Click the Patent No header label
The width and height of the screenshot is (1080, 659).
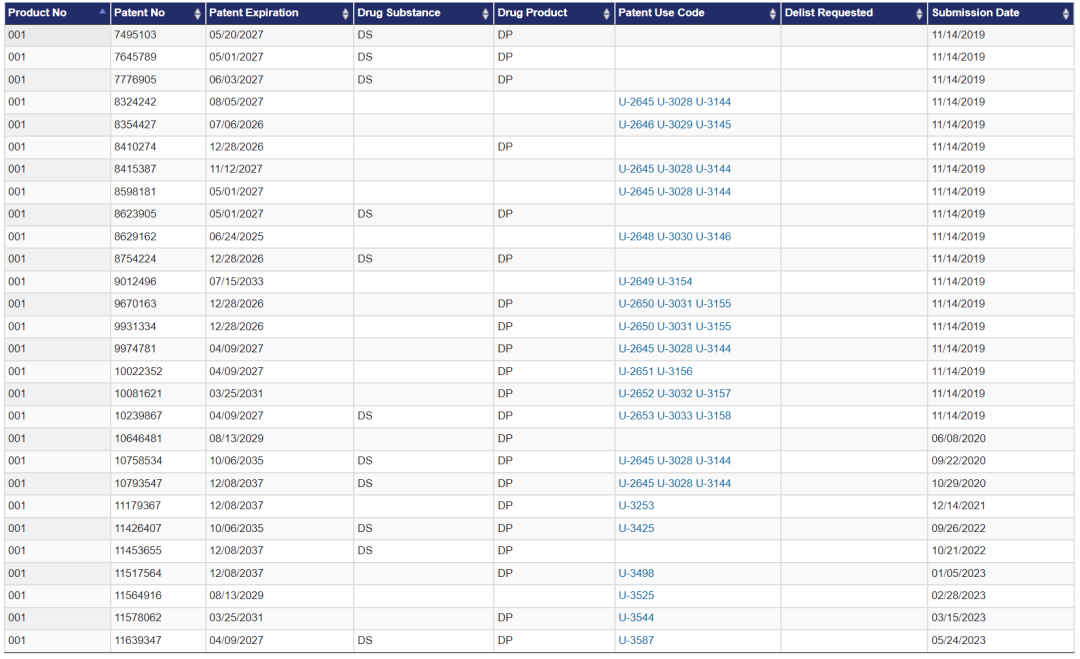pos(139,12)
